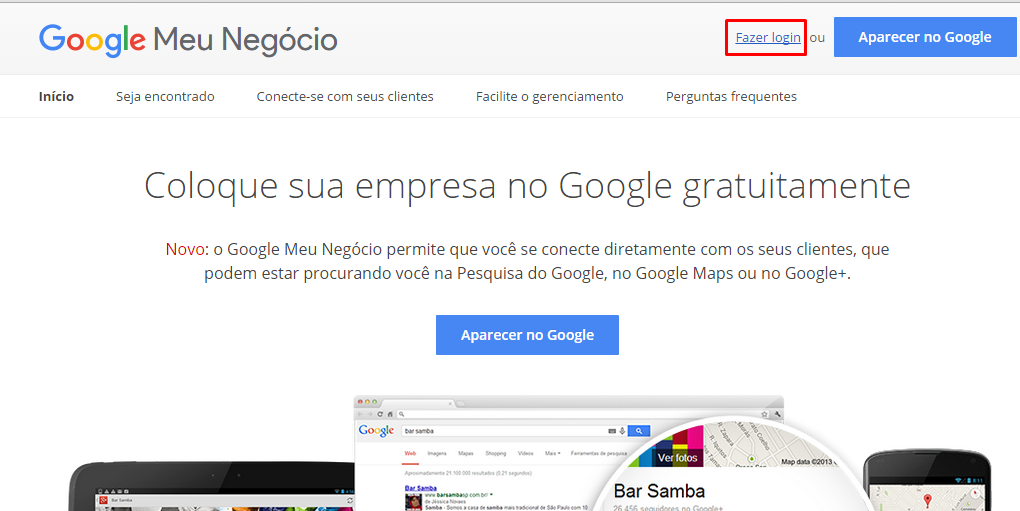Screen dimensions: 1020x511
Task: Select the Vídeos tab in mock results
Action: tap(526, 453)
